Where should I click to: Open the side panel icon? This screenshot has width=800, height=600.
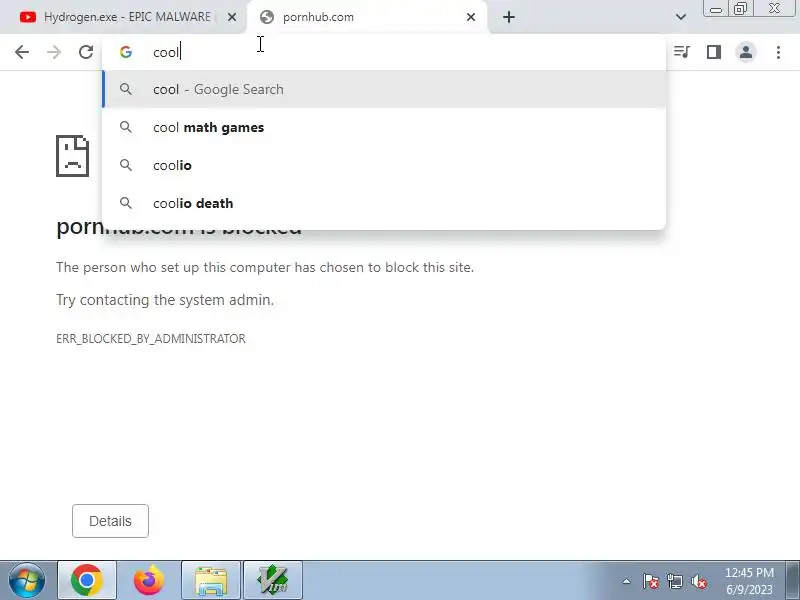click(x=714, y=52)
